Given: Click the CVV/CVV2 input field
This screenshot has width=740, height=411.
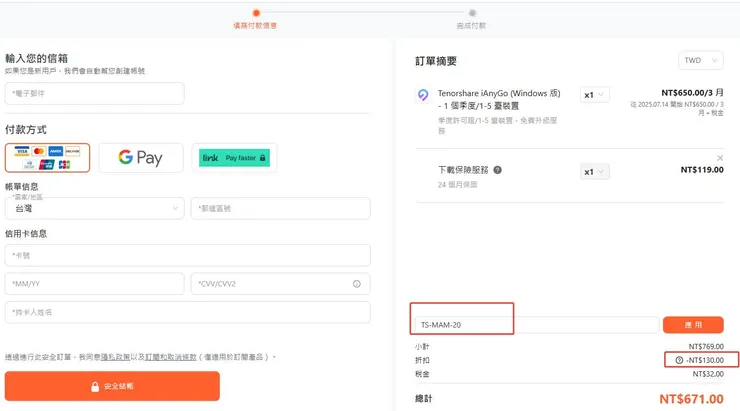Looking at the screenshot, I should pos(280,284).
